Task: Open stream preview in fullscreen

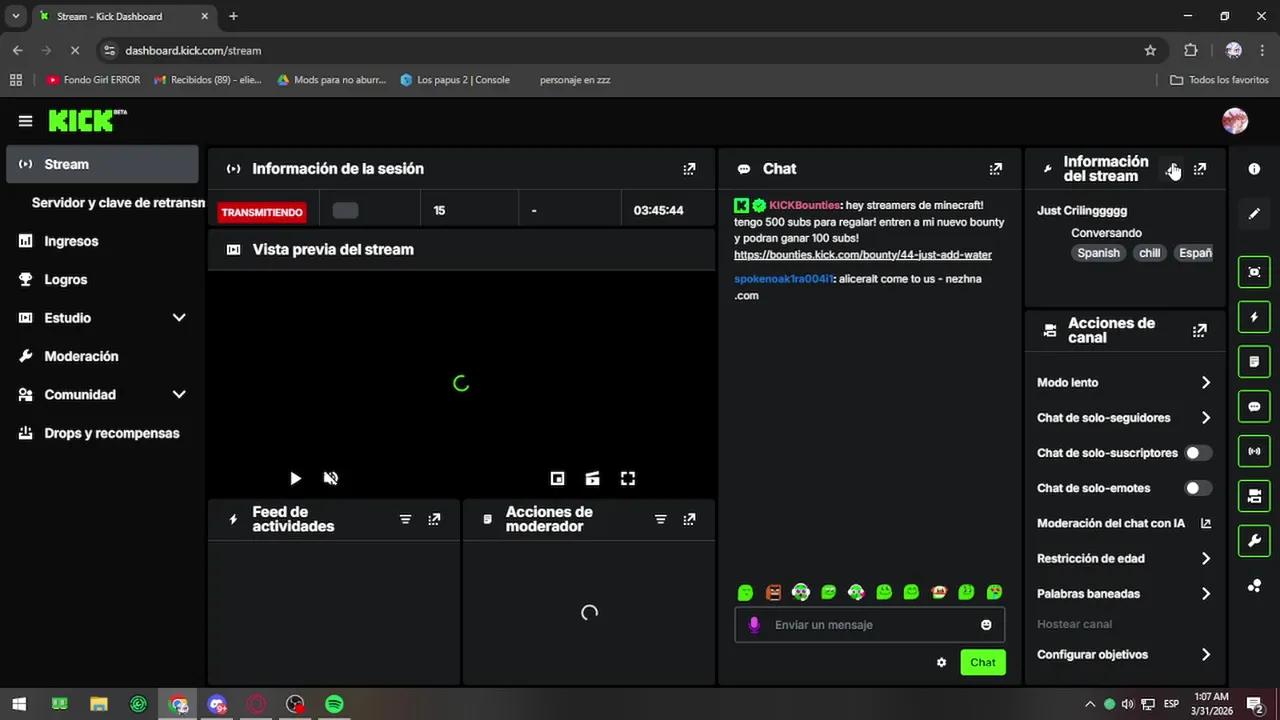Action: [628, 478]
